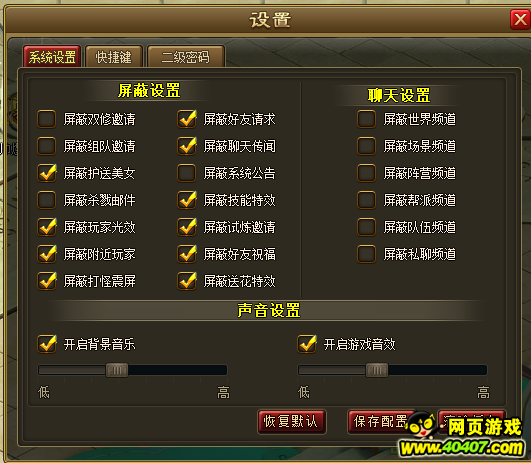Viewport: 531px width, 463px height.
Task: Turn off 开启游戏音效 checkbox
Action: coord(307,344)
